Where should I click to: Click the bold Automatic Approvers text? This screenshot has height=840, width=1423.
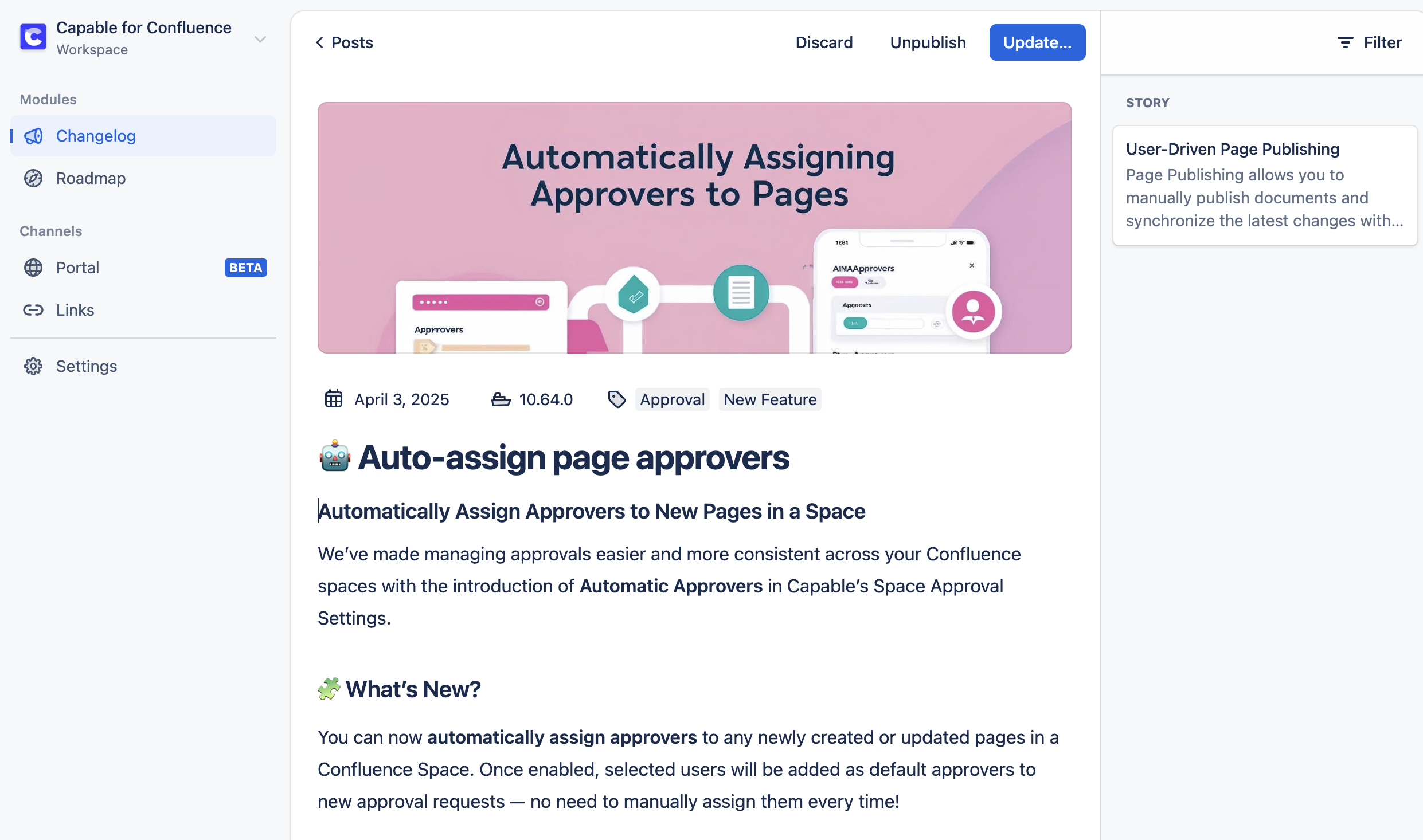[671, 586]
